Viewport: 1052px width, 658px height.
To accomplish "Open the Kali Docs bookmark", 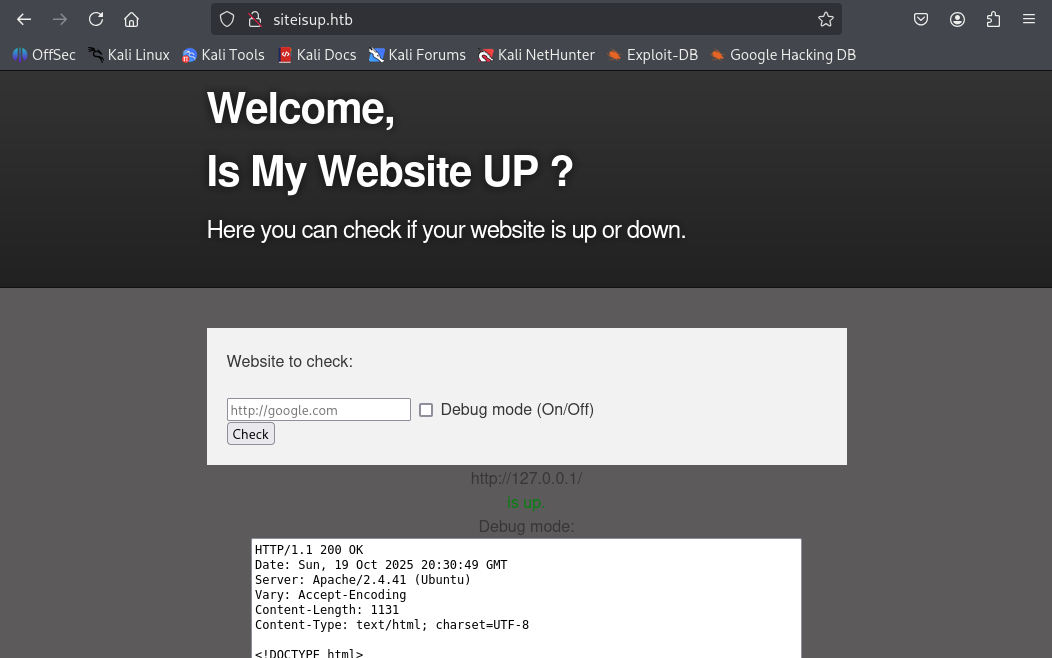I will (x=317, y=55).
